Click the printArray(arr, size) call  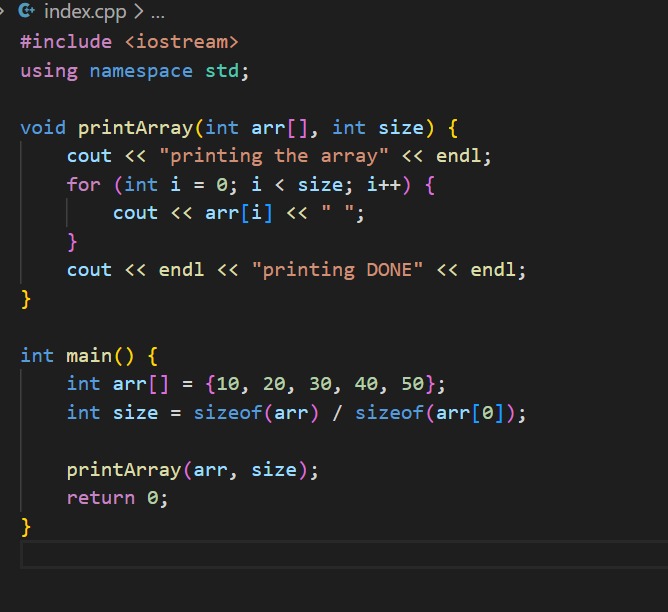point(187,470)
